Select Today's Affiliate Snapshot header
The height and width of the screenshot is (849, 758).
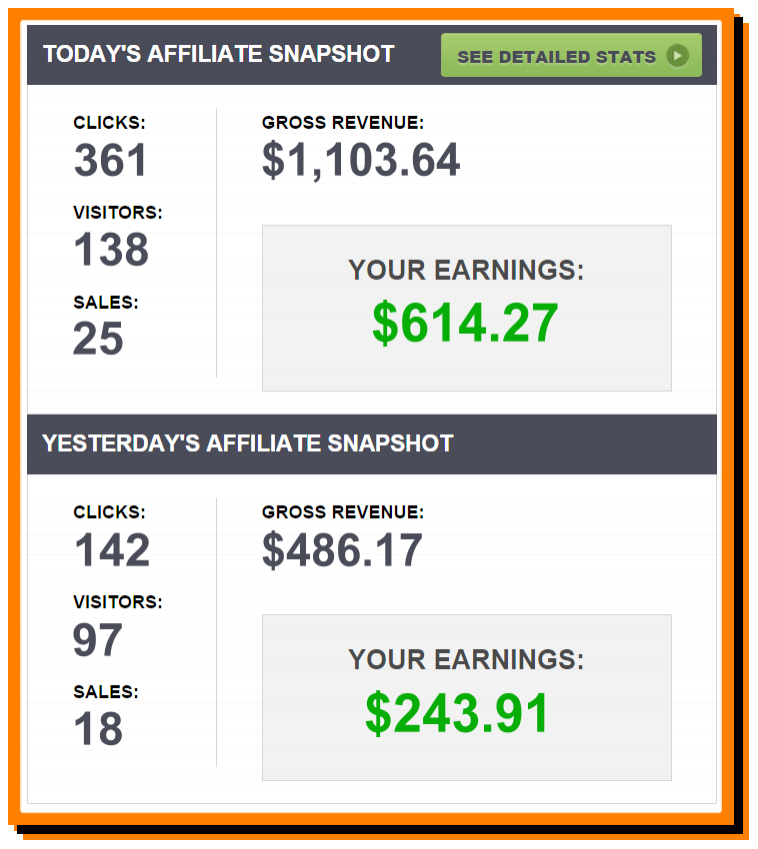[x=218, y=54]
